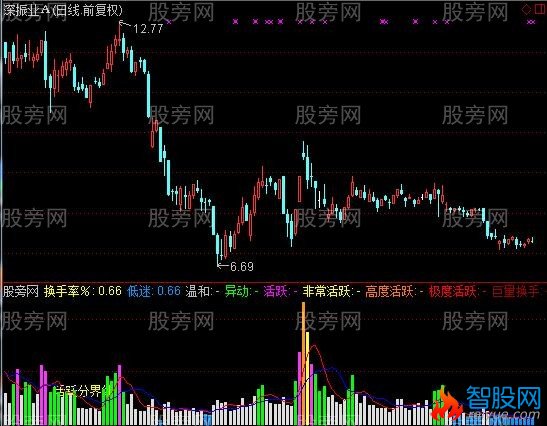Click the chart title 深振业A(日线.前复权)
Viewport: 547px width, 426px height.
pyautogui.click(x=63, y=10)
